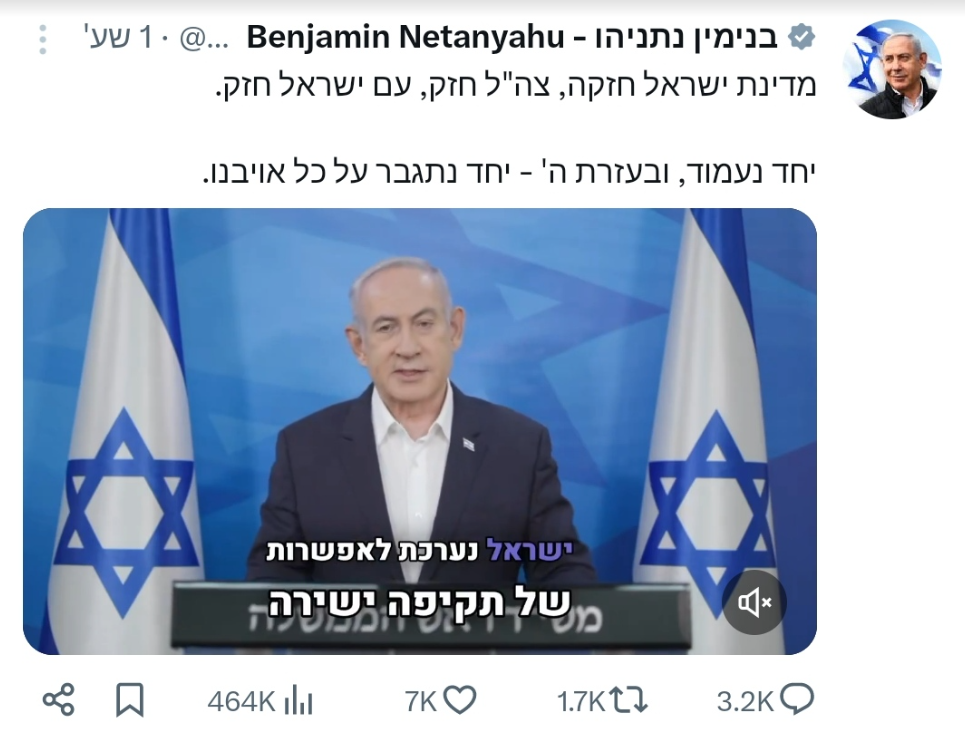Click the blue verified badge
The image size is (965, 733).
tap(801, 37)
